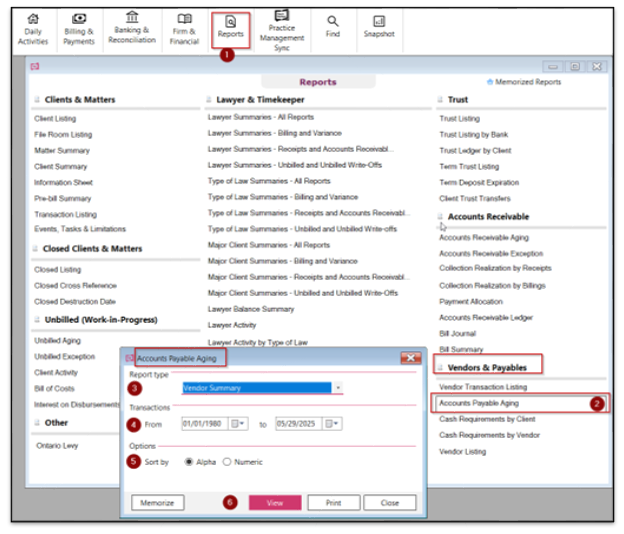
Task: Click the Print button in dialog
Action: click(x=333, y=503)
